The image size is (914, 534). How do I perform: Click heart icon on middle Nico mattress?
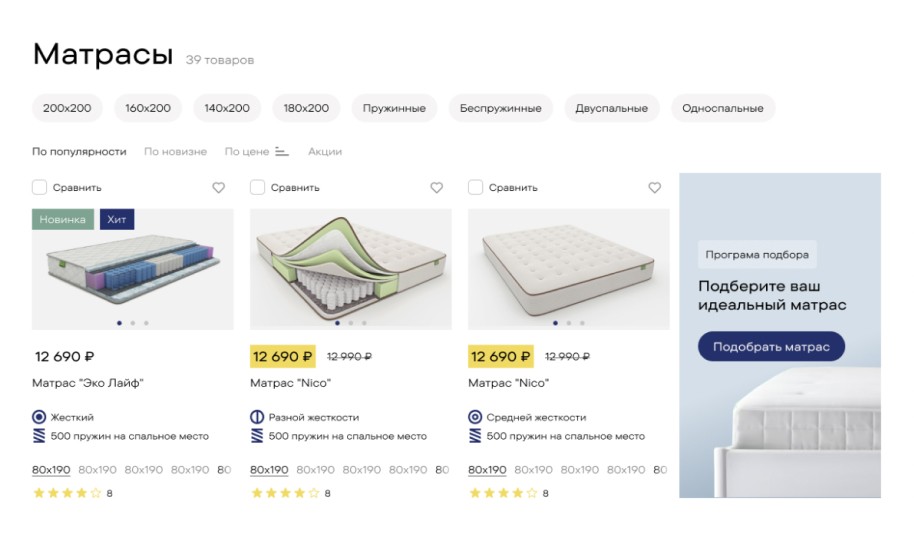tap(436, 188)
